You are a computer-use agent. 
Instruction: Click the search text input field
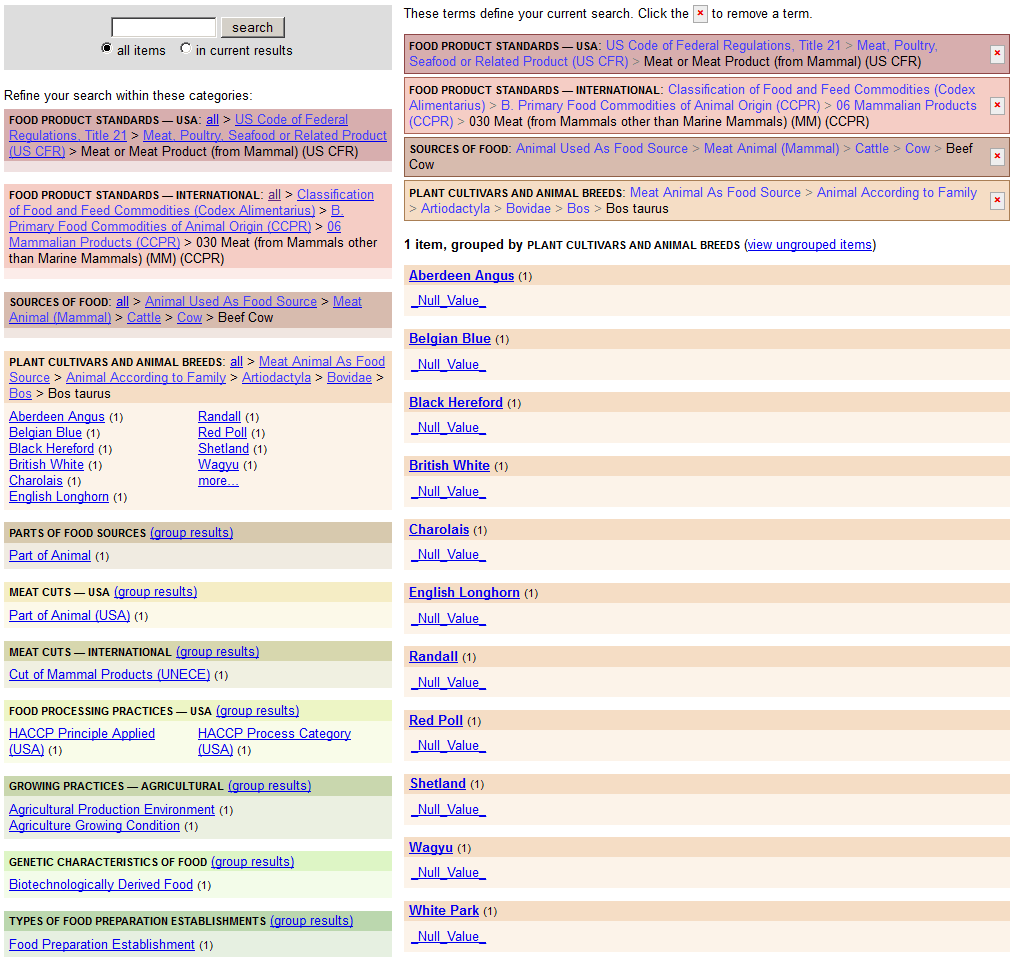click(163, 27)
